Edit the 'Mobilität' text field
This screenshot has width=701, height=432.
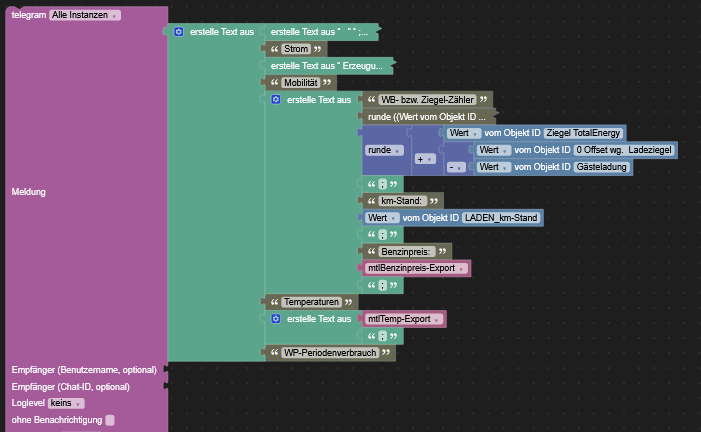click(301, 83)
